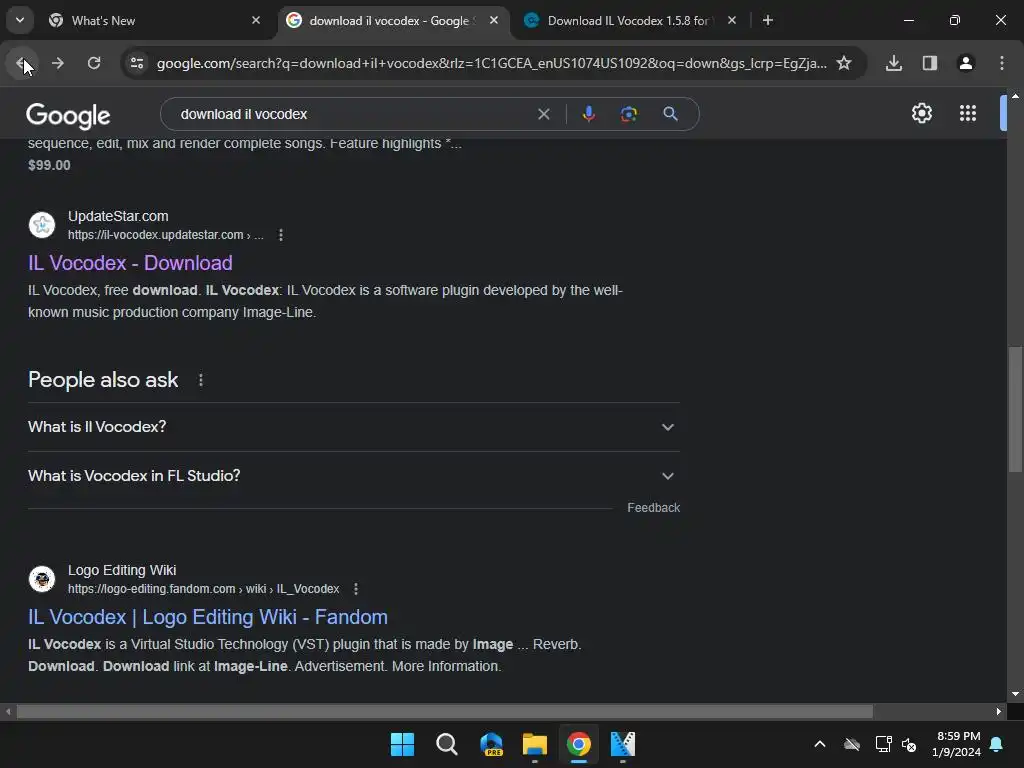This screenshot has width=1024, height=768.
Task: Open the clock and date flyout
Action: point(955,744)
